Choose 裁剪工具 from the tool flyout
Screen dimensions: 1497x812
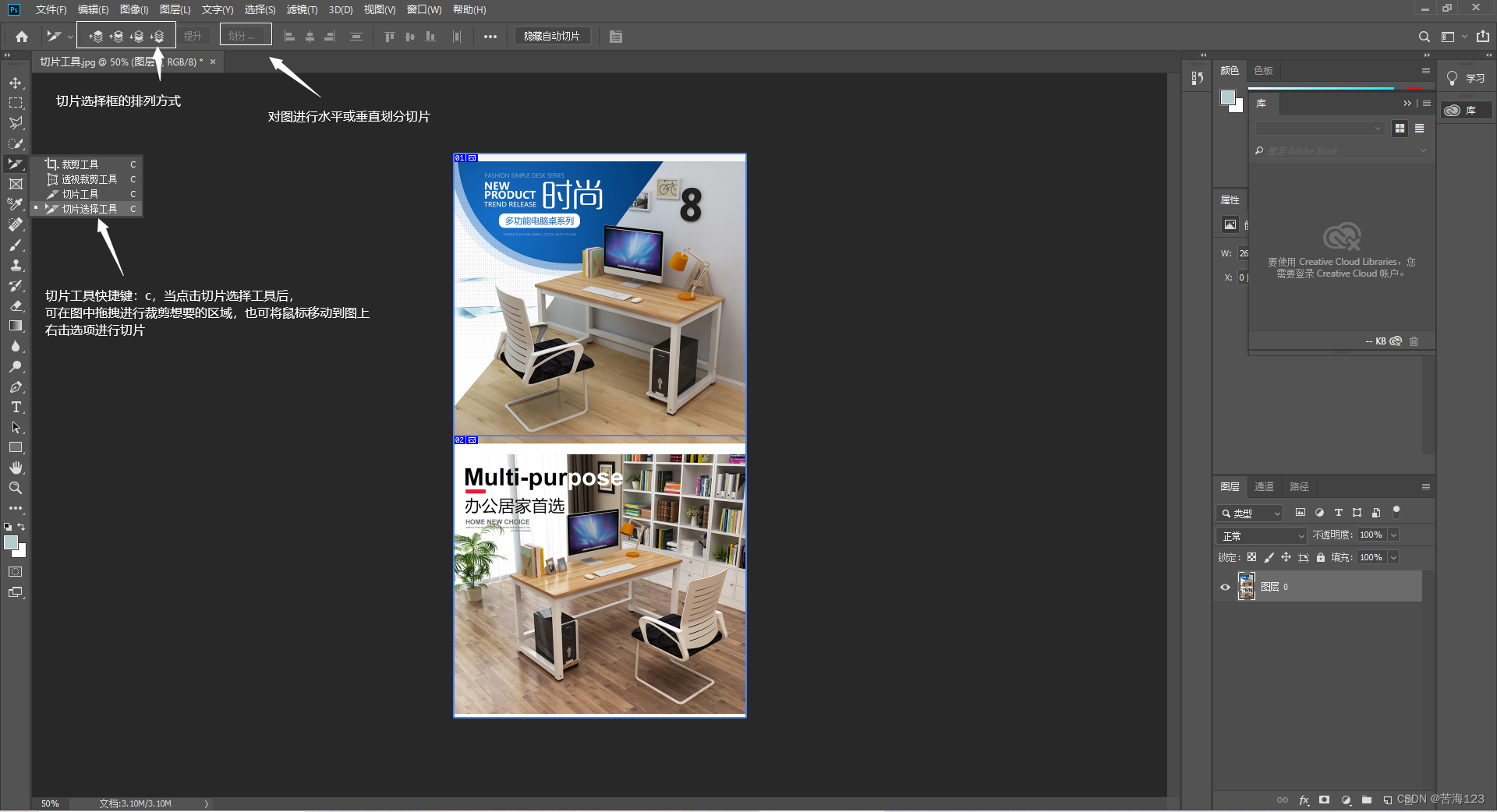[80, 164]
